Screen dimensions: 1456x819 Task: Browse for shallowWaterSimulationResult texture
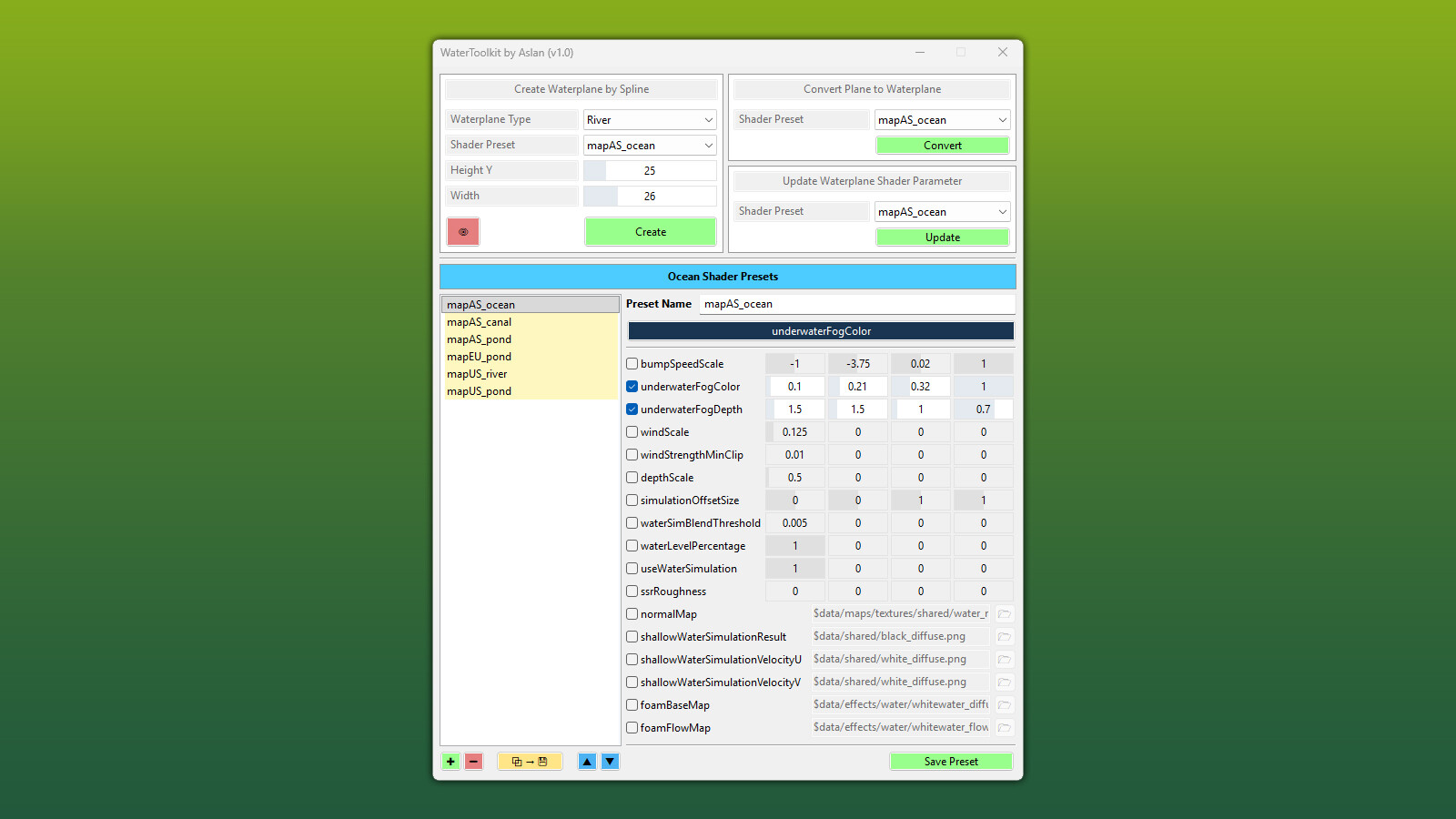pos(1004,637)
